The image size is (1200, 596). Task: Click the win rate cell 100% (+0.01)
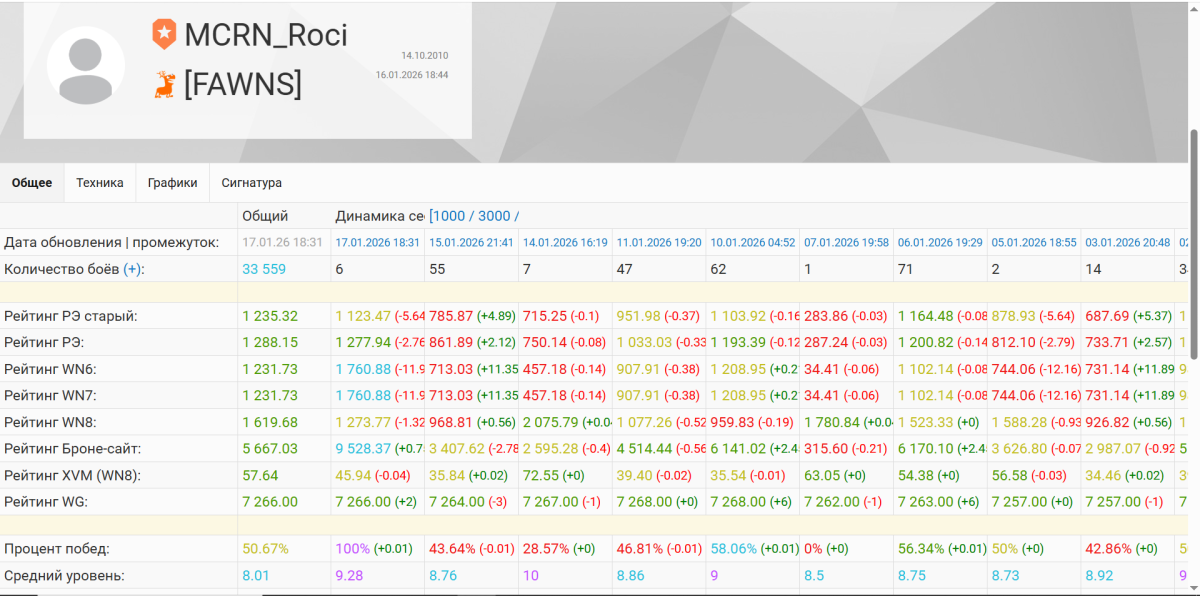pos(375,549)
